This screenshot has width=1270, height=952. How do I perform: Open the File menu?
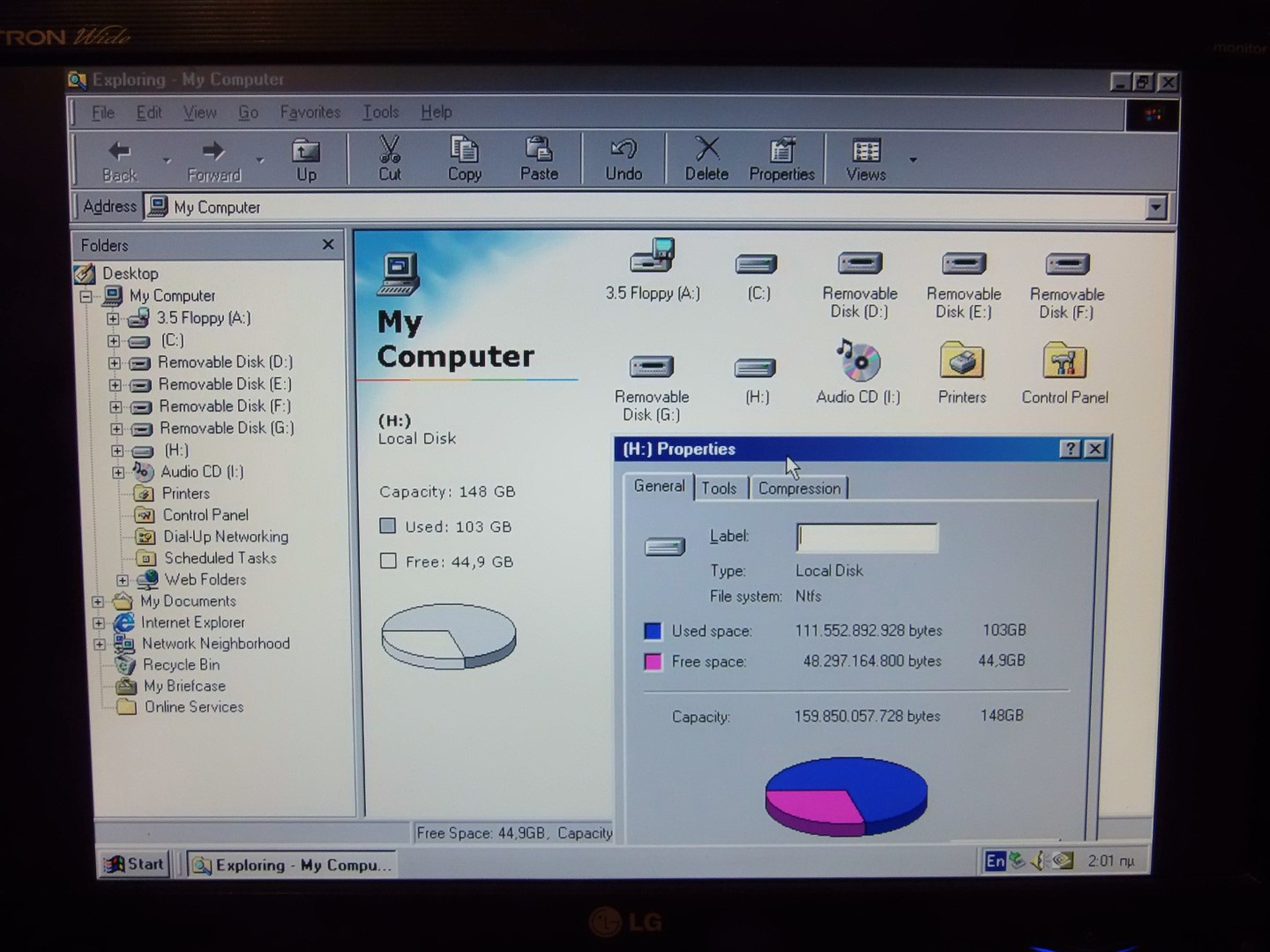[x=103, y=113]
